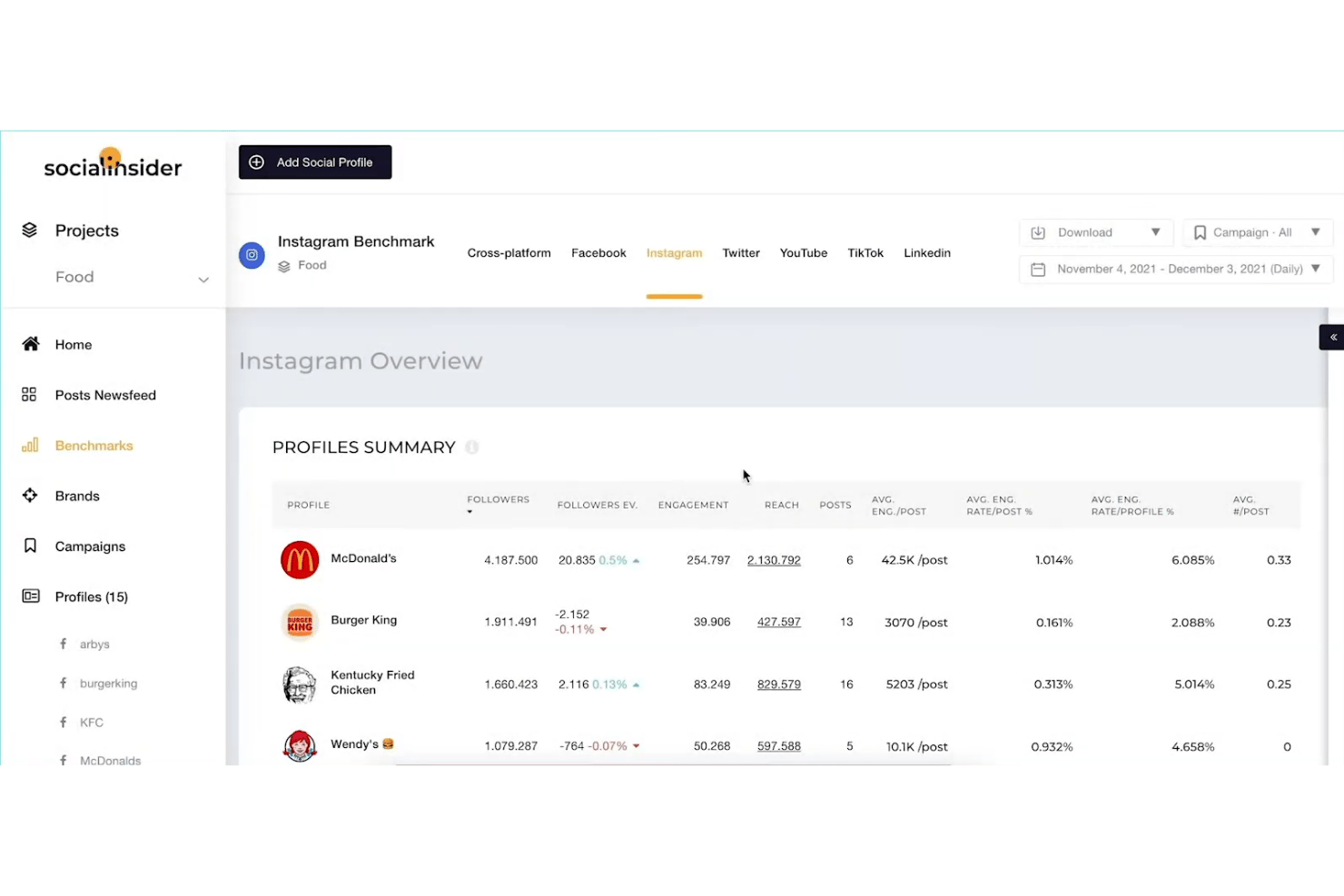Collapse the side panel with the double-chevron button

point(1332,337)
